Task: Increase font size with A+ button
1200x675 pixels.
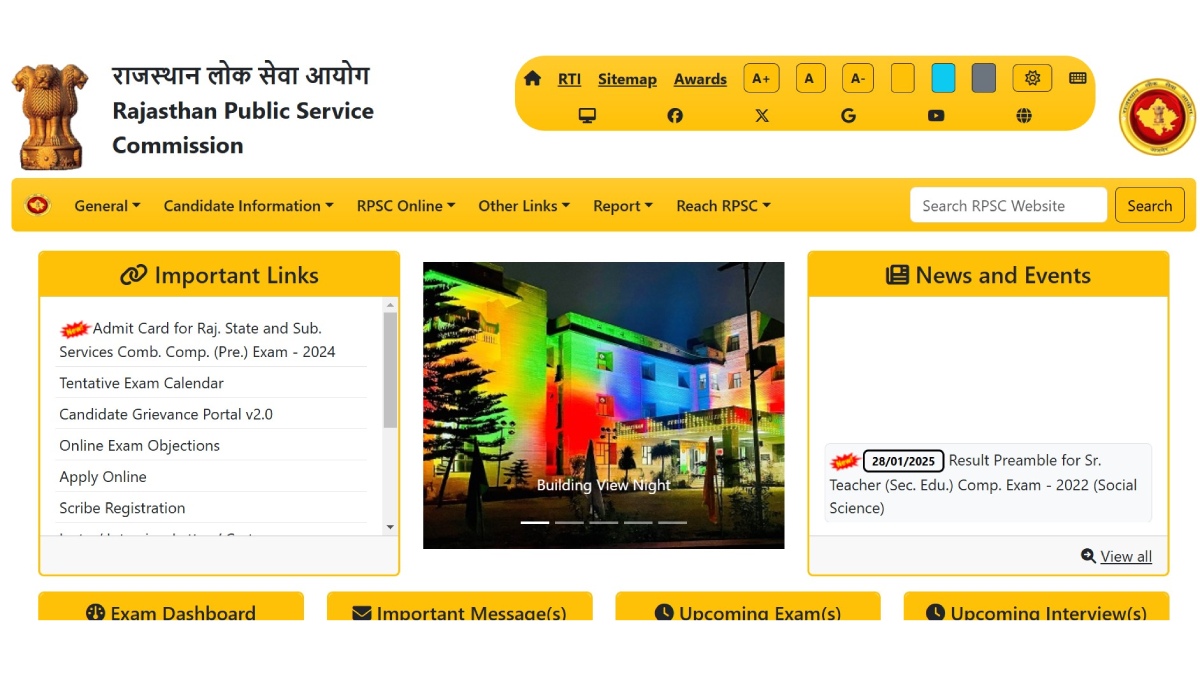Action: (x=761, y=78)
